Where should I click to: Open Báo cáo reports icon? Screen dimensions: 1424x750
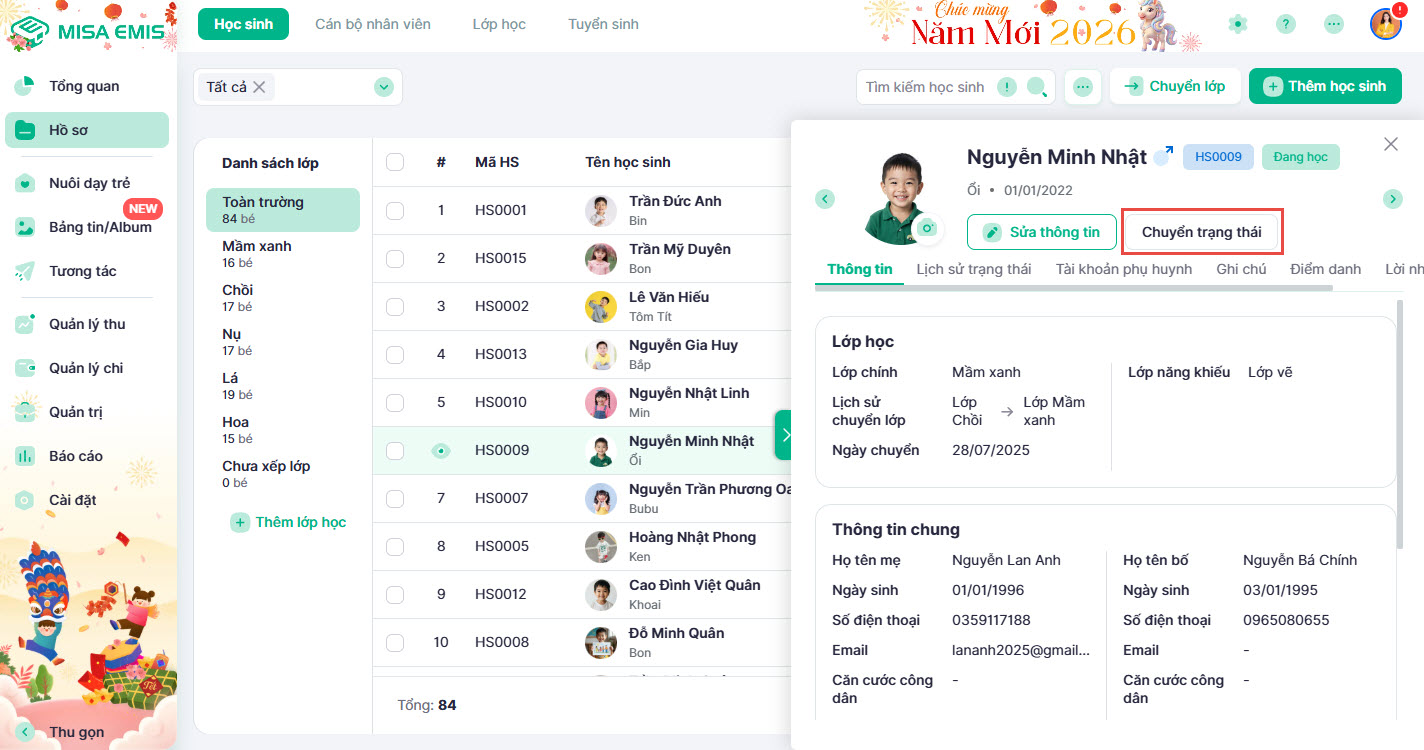tap(26, 456)
